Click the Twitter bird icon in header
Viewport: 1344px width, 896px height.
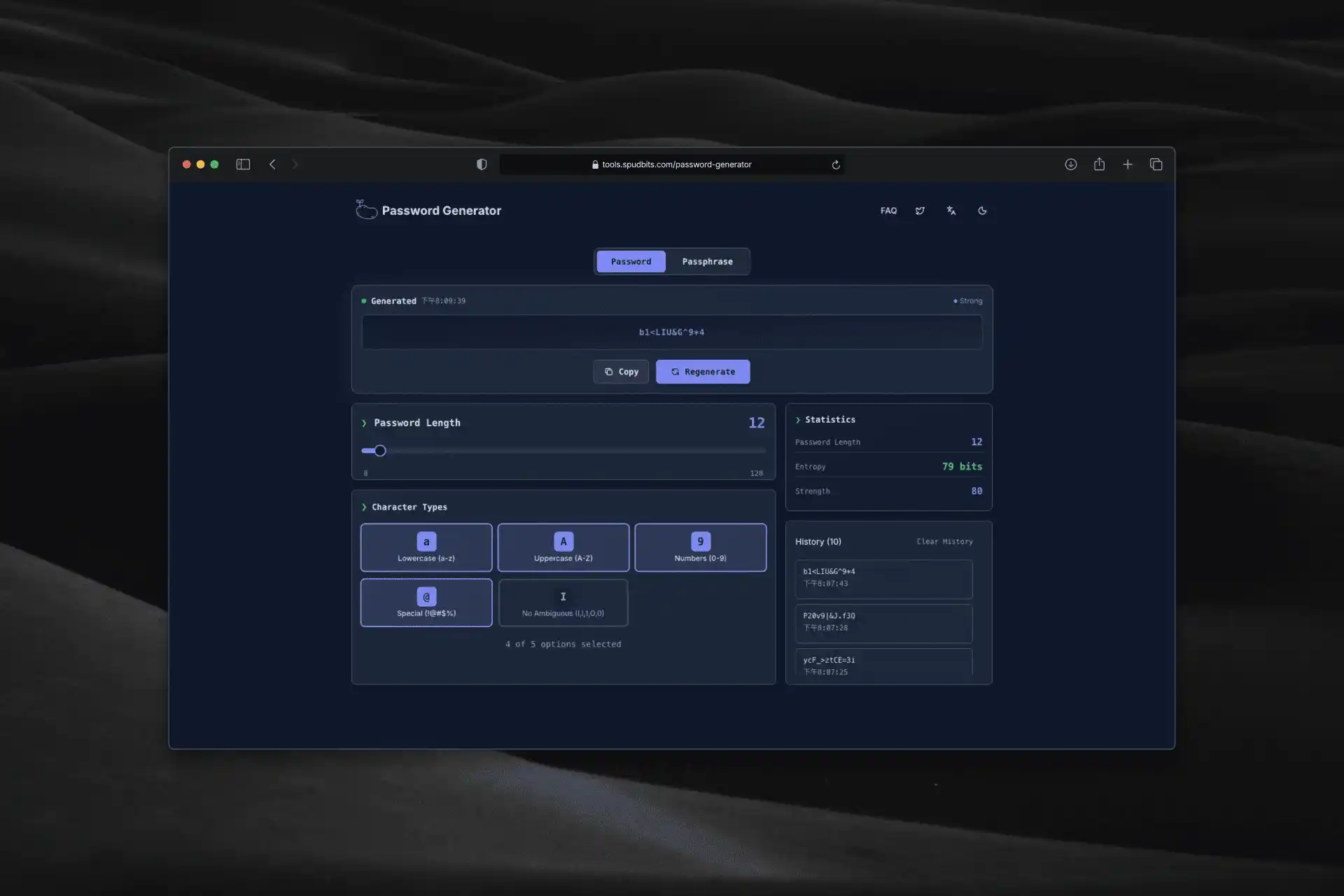pos(920,211)
